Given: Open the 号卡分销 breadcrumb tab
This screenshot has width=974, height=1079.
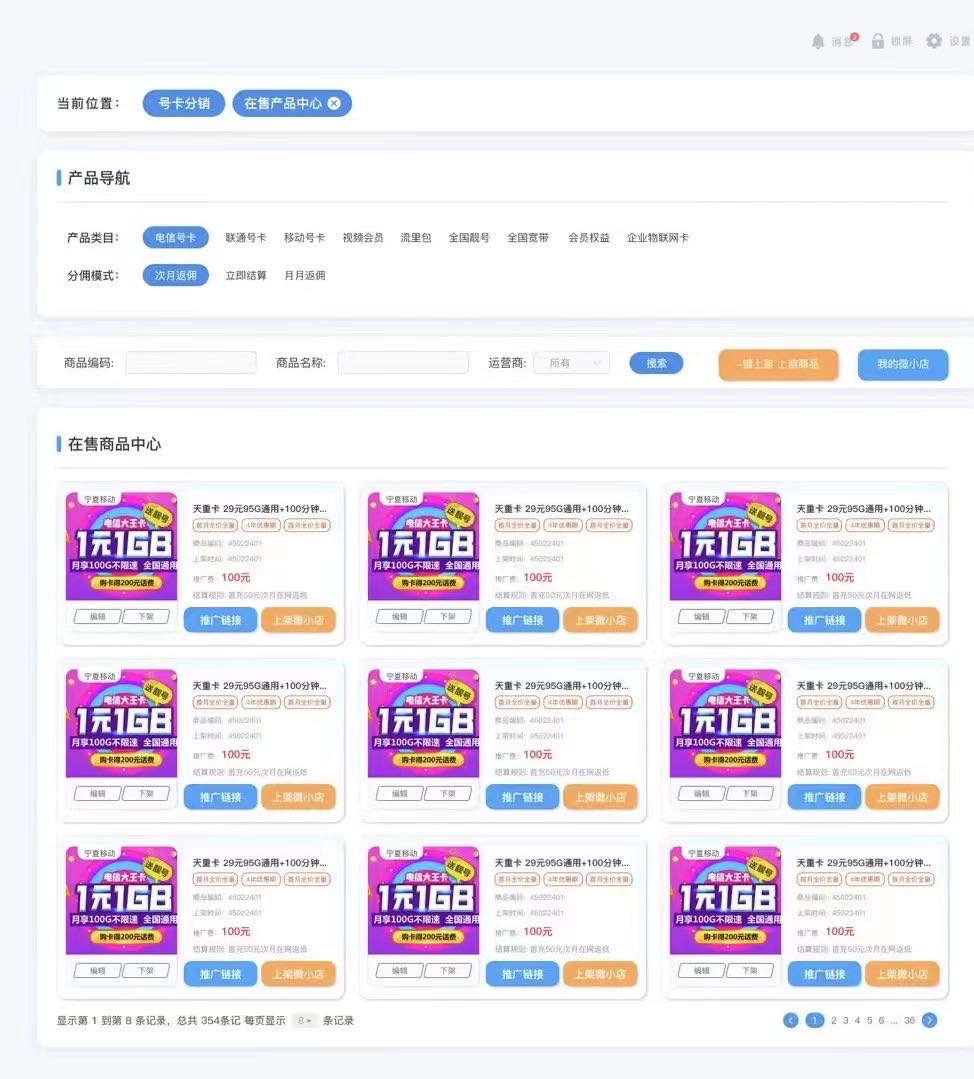Looking at the screenshot, I should pyautogui.click(x=184, y=103).
